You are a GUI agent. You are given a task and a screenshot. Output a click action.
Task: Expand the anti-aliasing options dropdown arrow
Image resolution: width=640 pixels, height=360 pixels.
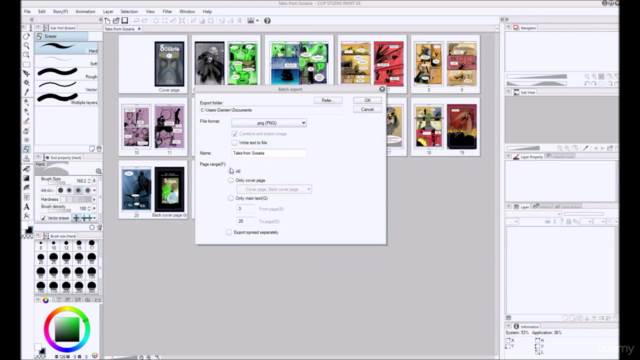point(94,190)
